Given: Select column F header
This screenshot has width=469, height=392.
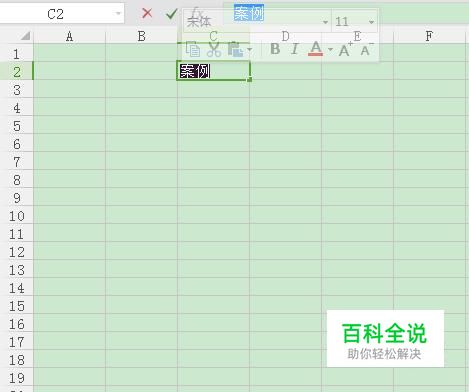Looking at the screenshot, I should 429,36.
